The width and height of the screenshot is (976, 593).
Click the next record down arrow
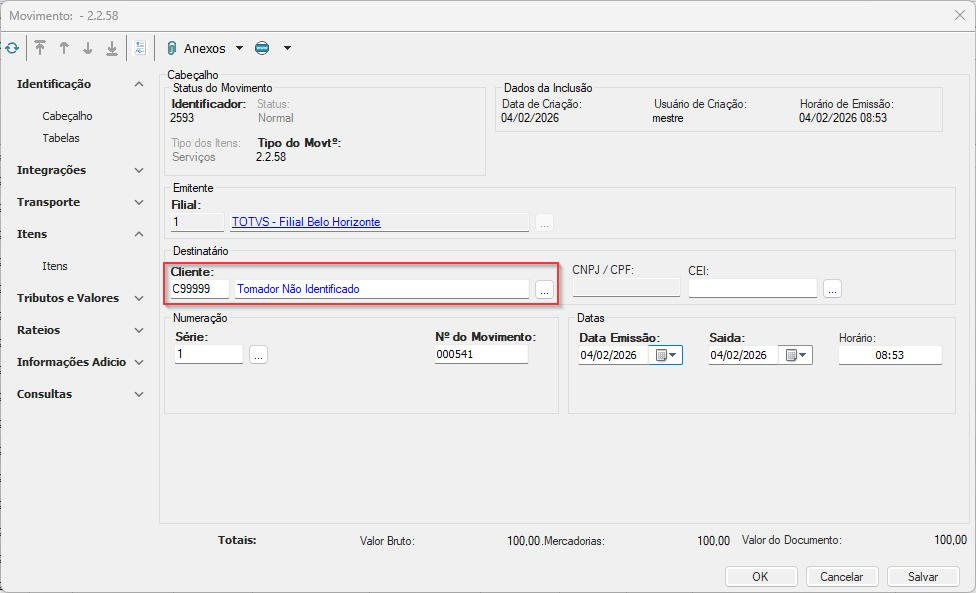88,48
